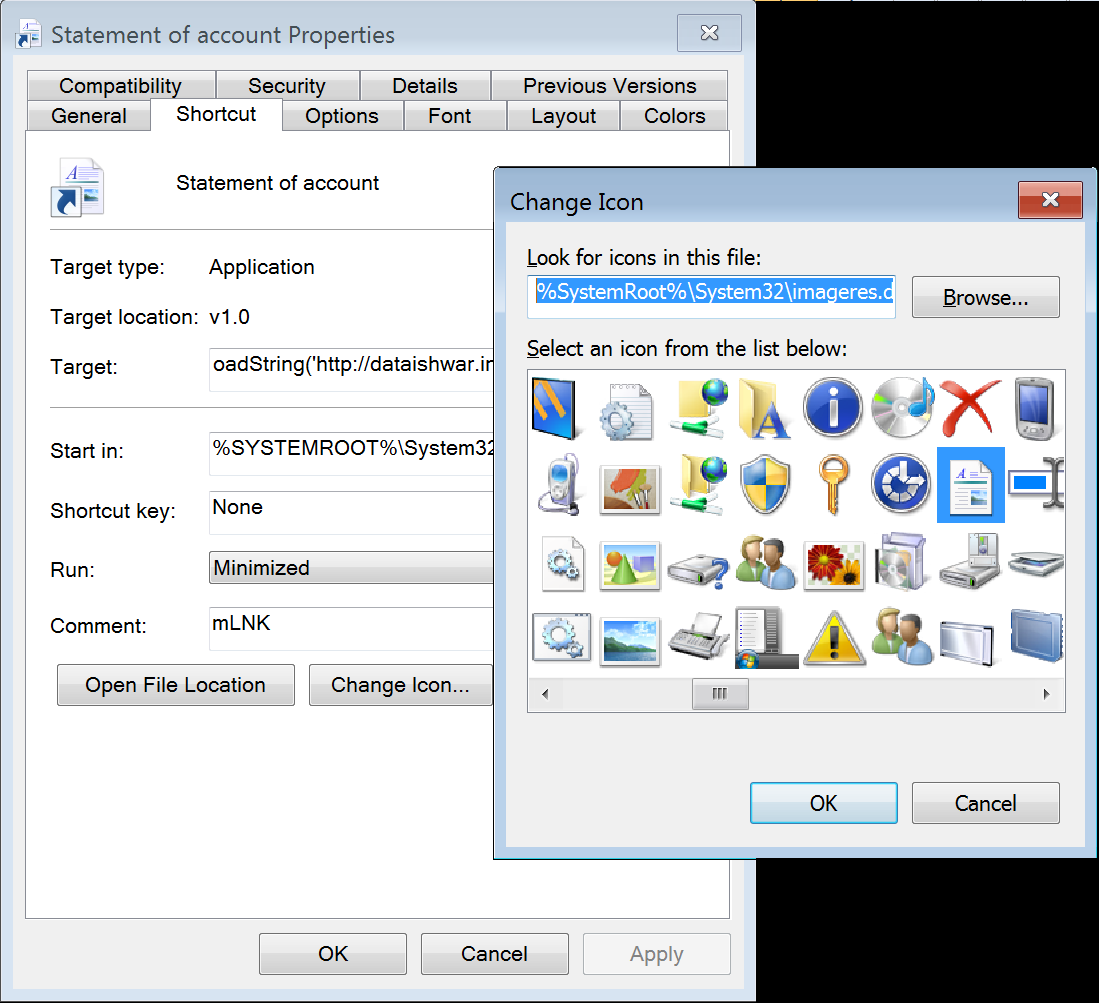Screen dimensions: 1099x1003
Task: Click Cancel in Properties window
Action: (x=495, y=954)
